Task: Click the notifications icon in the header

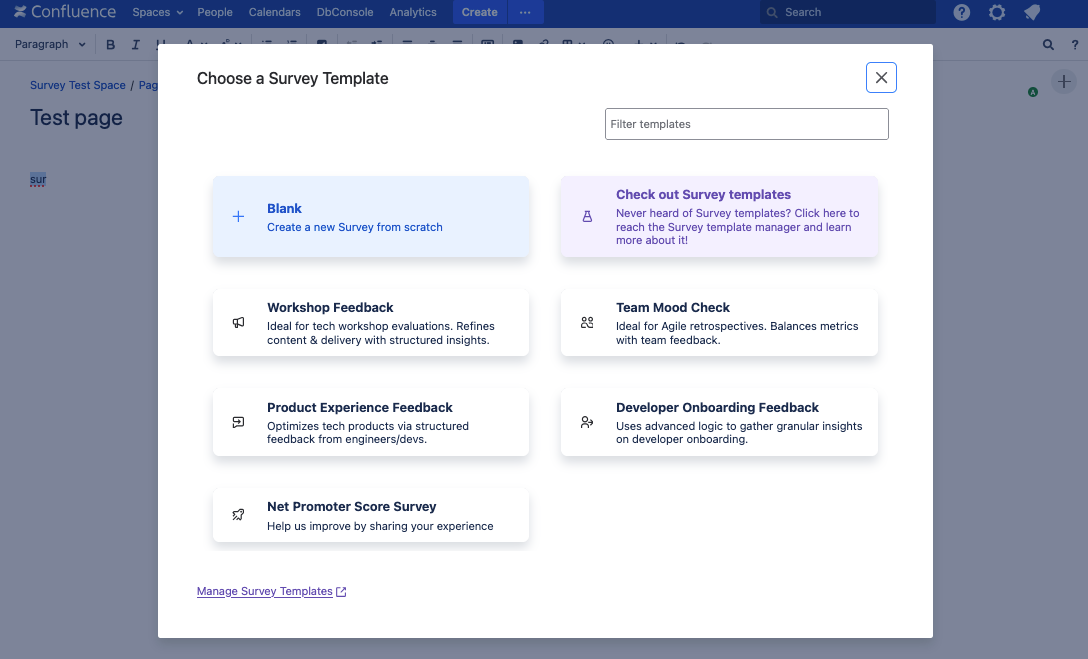Action: click(1032, 12)
